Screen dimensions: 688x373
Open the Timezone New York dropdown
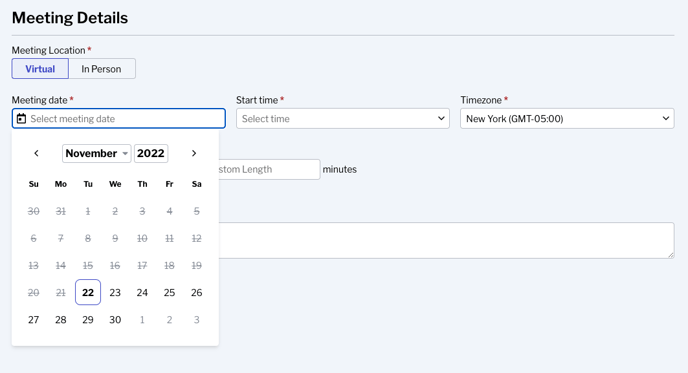click(567, 118)
